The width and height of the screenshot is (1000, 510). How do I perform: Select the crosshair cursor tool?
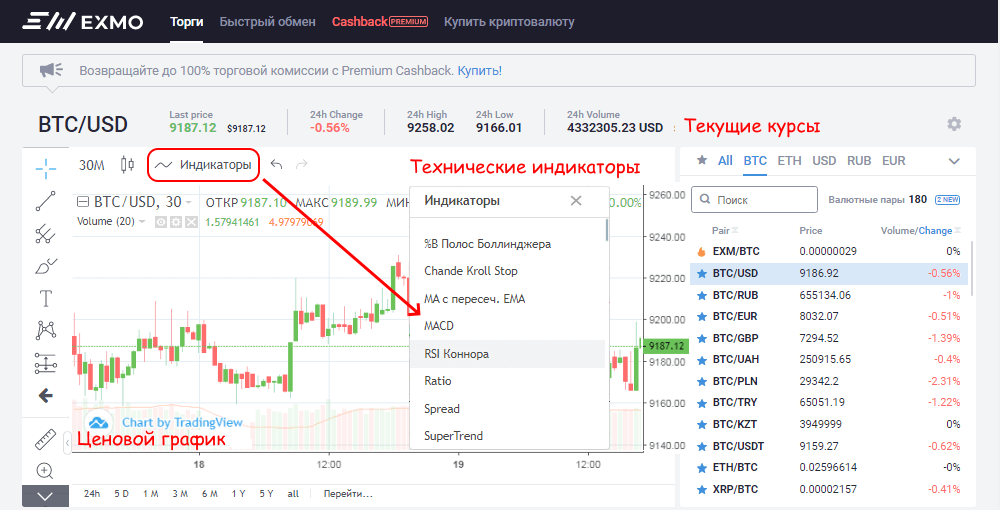pos(45,169)
